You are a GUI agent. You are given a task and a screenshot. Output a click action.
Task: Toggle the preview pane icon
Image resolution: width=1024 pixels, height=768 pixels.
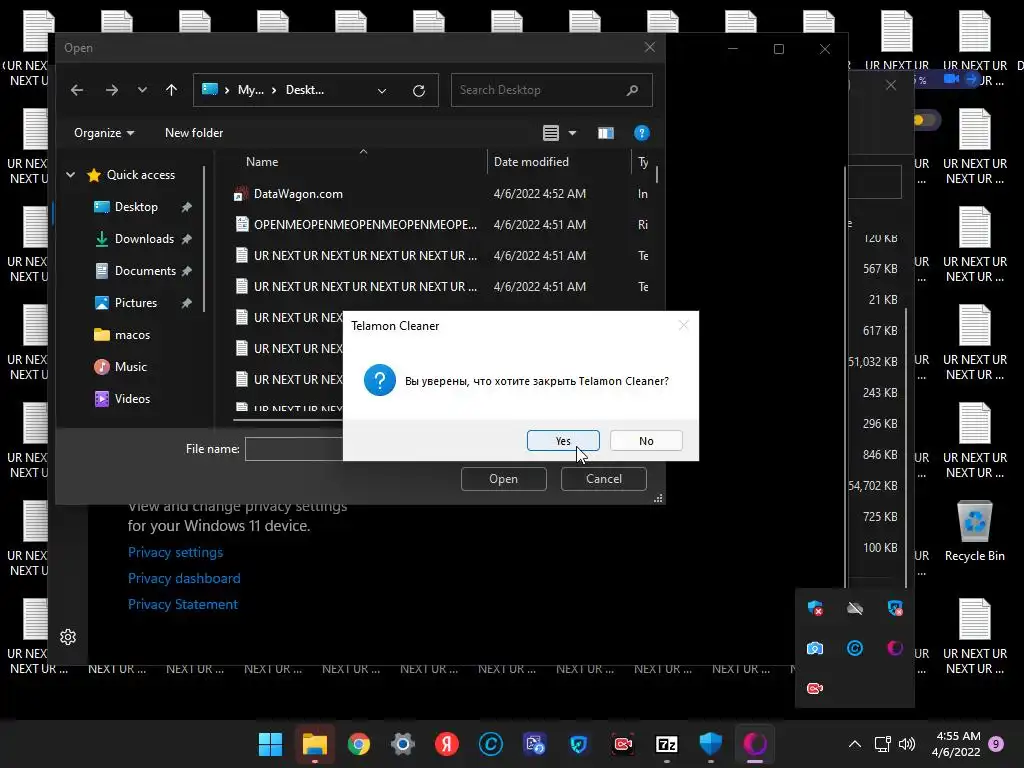point(605,133)
